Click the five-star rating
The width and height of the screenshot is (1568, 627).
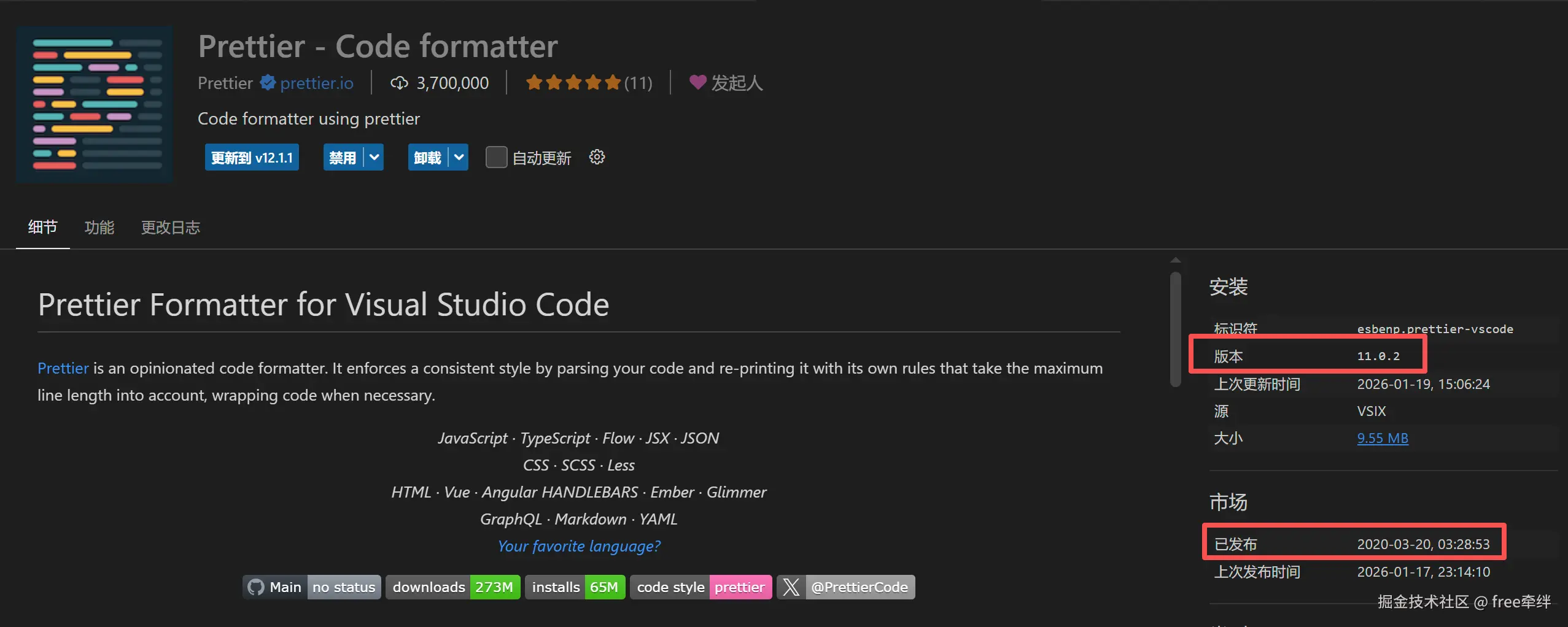[573, 82]
